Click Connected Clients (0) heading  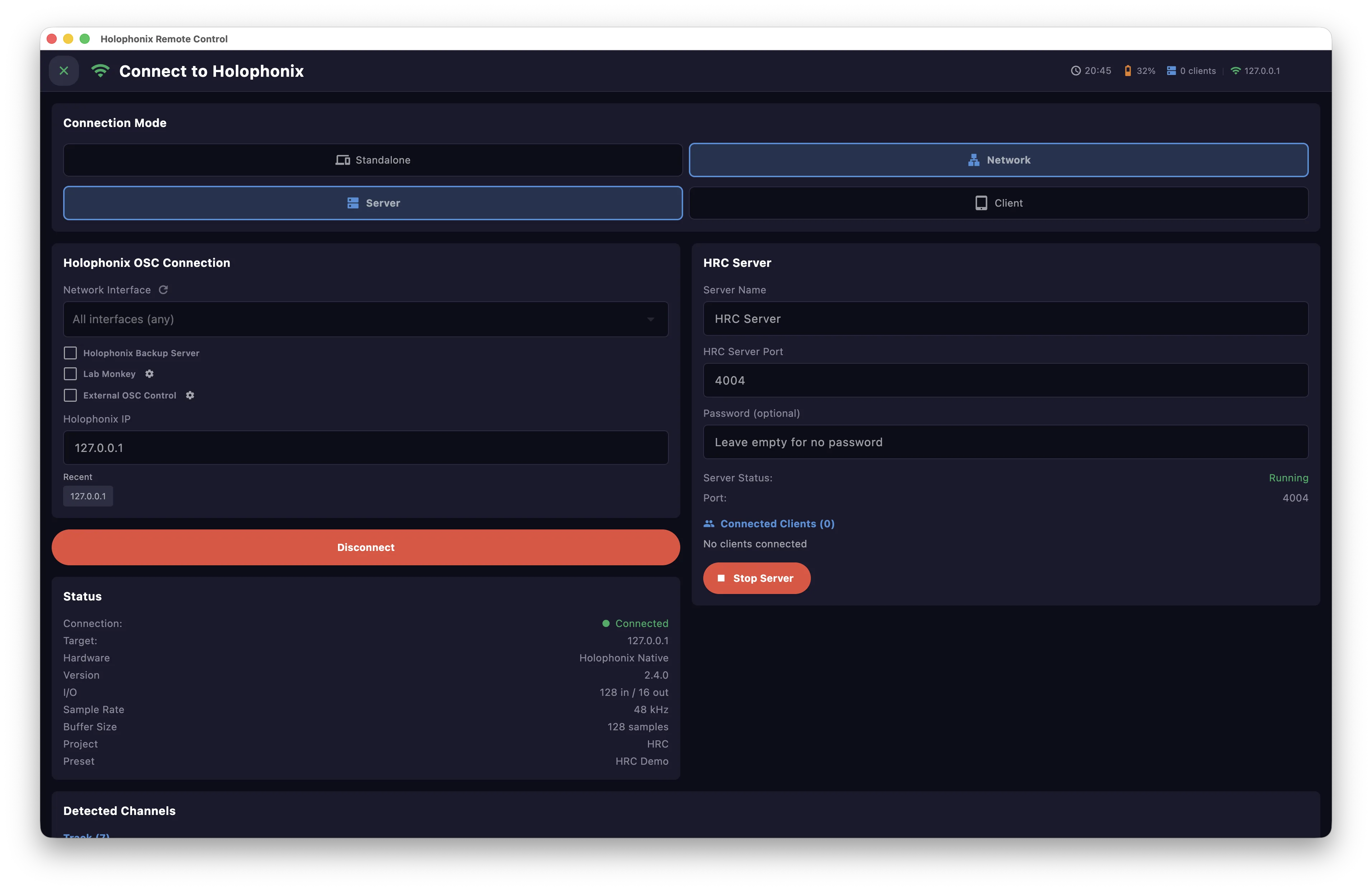(777, 524)
